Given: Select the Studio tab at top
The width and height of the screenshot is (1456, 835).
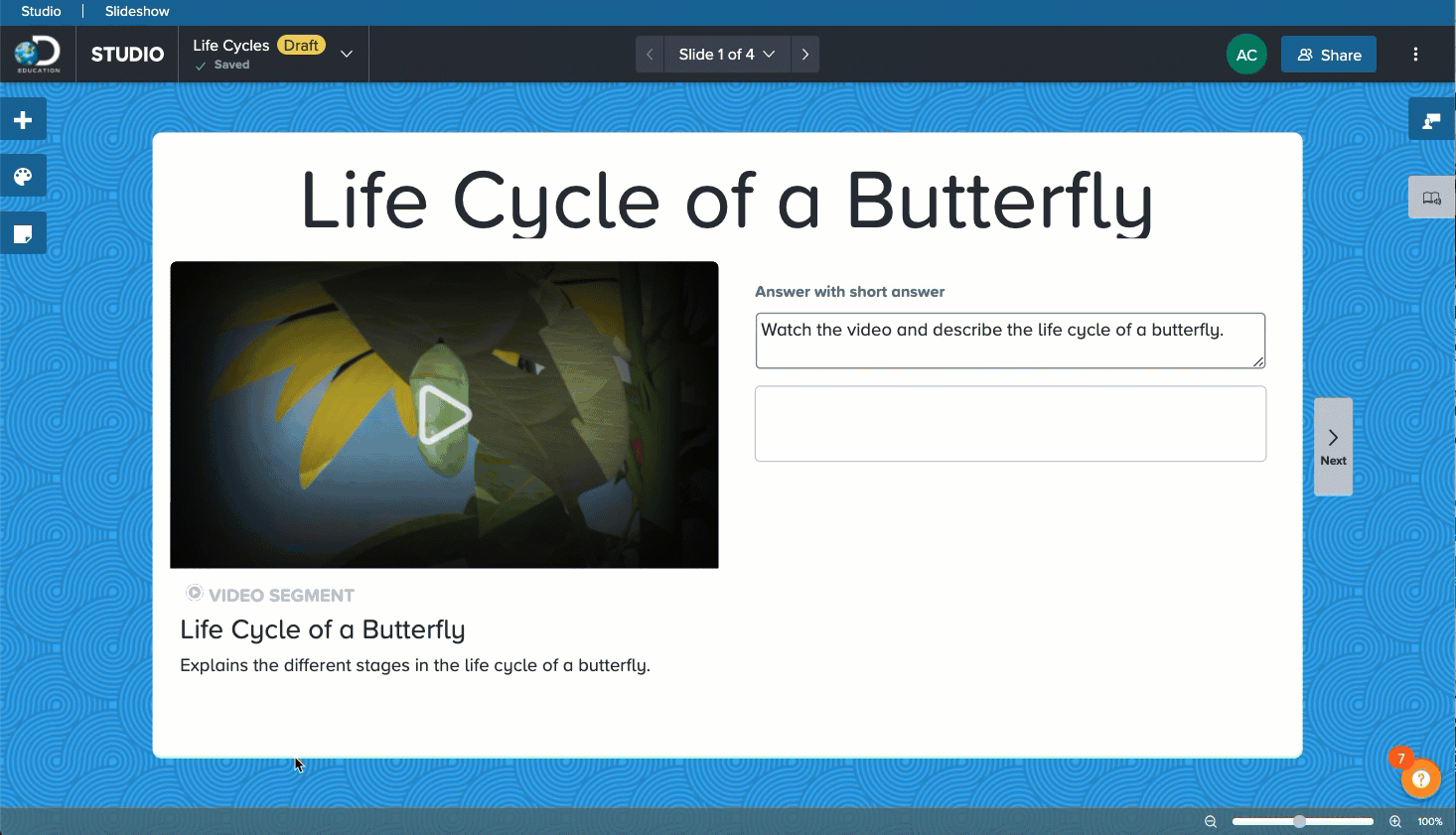Looking at the screenshot, I should [x=41, y=11].
